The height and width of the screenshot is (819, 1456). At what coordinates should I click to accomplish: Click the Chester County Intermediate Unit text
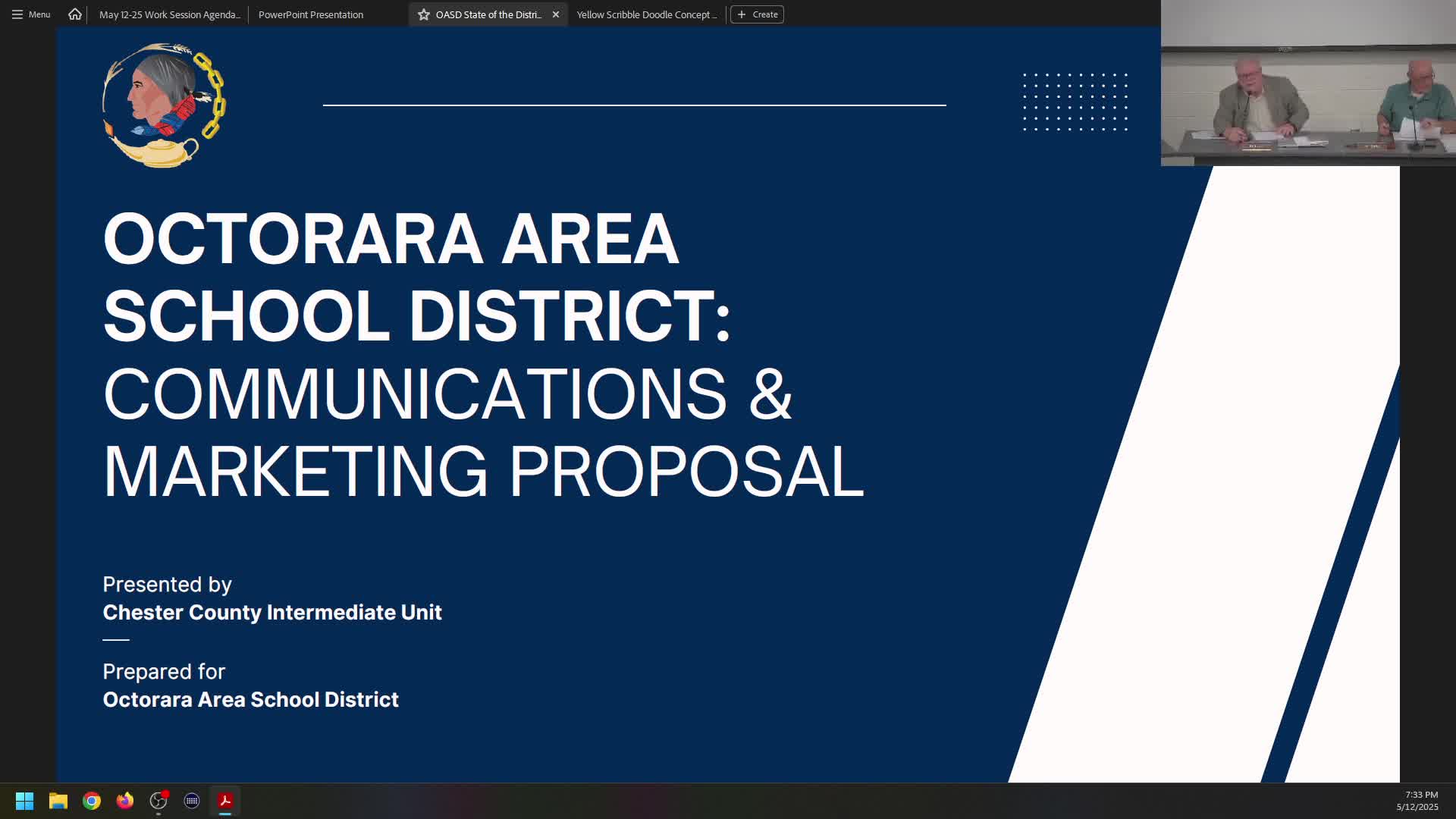272,613
